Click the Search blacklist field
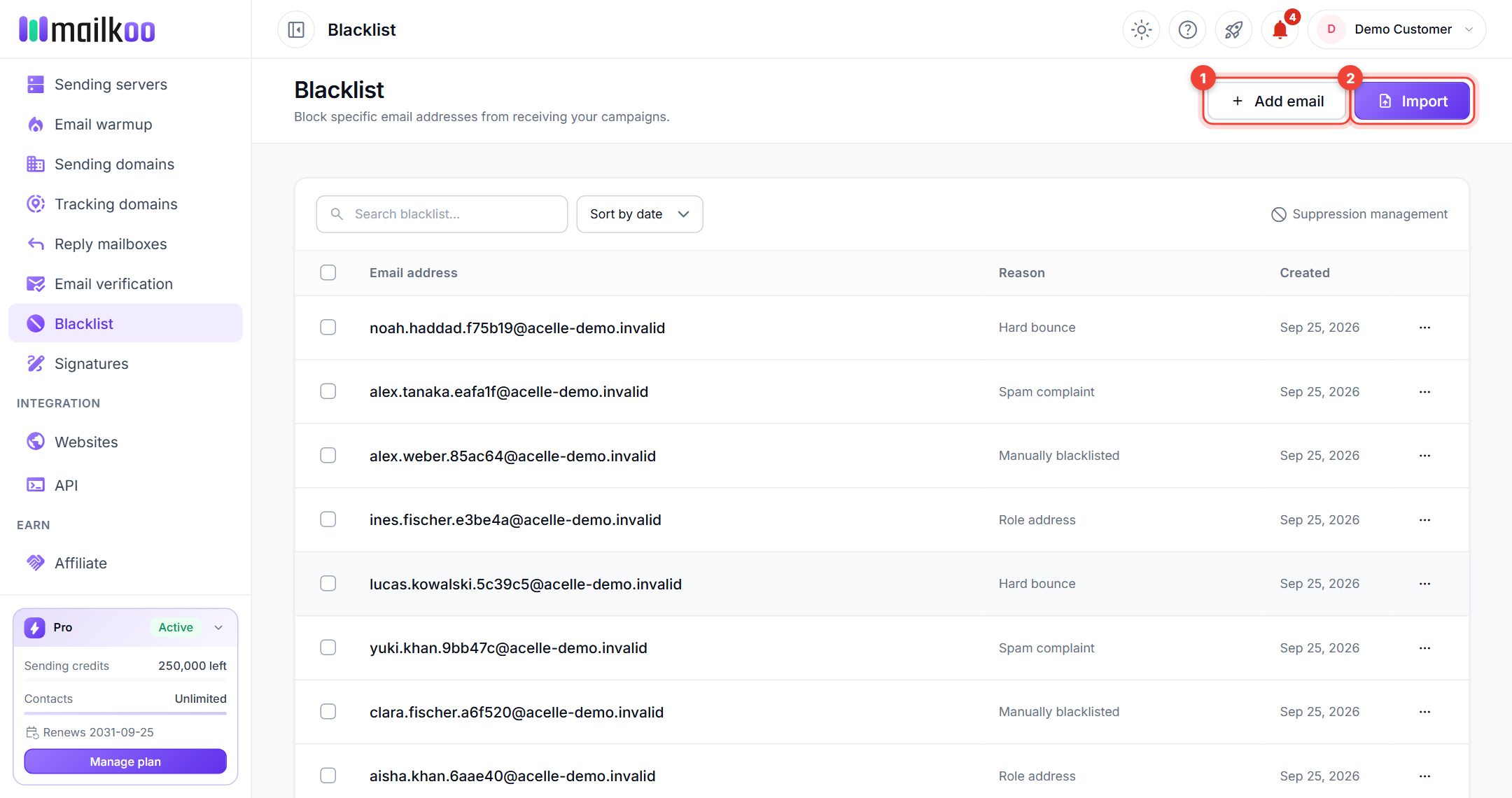The width and height of the screenshot is (1512, 798). 442,214
